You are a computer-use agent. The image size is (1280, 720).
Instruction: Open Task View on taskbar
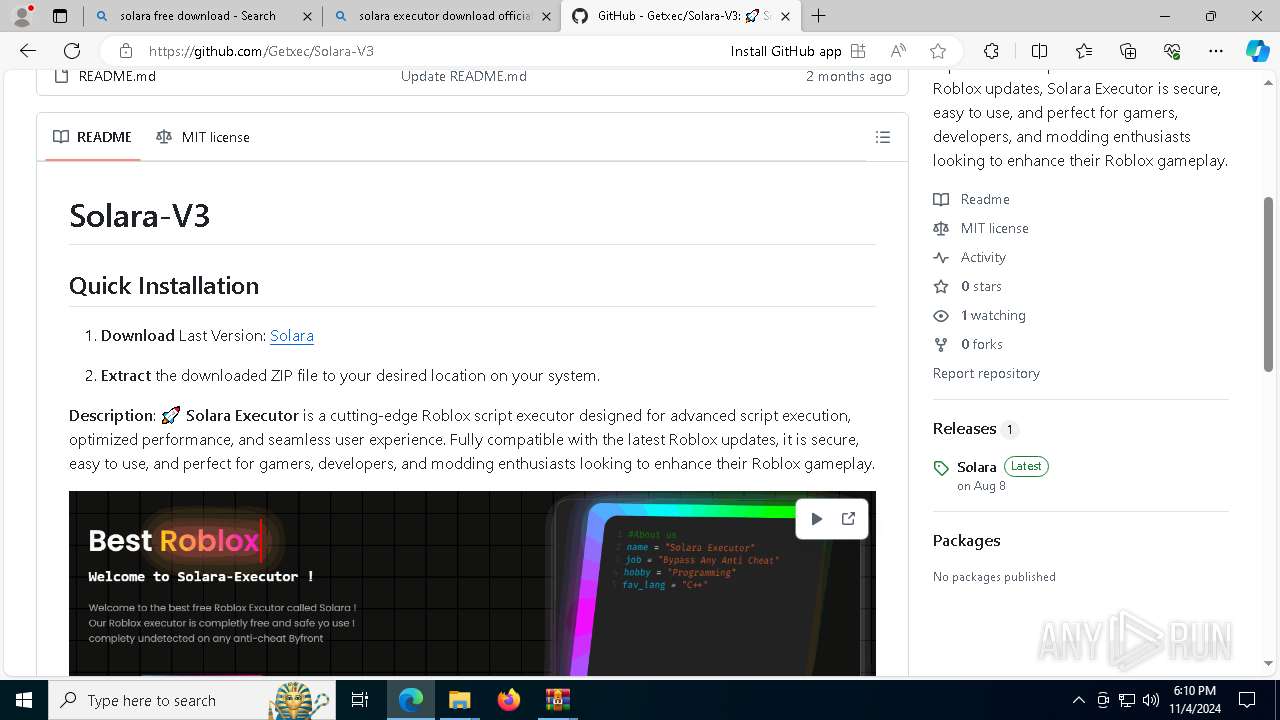361,700
